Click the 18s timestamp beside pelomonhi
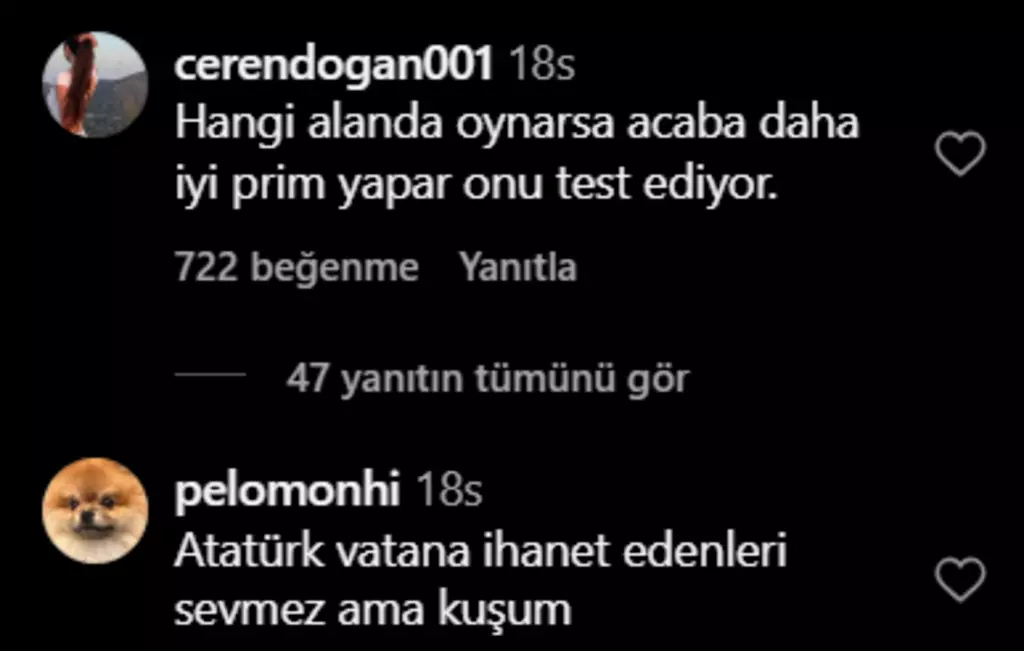This screenshot has height=651, width=1024. click(449, 490)
